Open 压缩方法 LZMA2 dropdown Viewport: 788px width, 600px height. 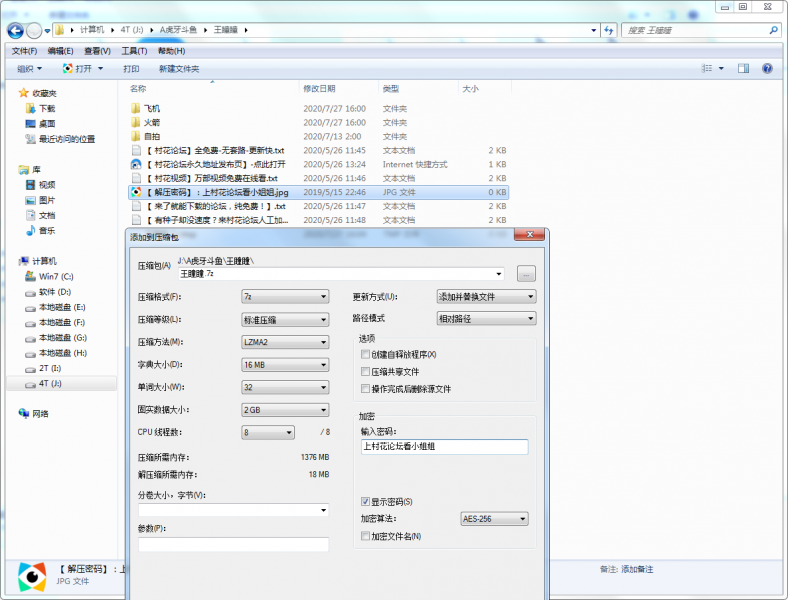(285, 342)
